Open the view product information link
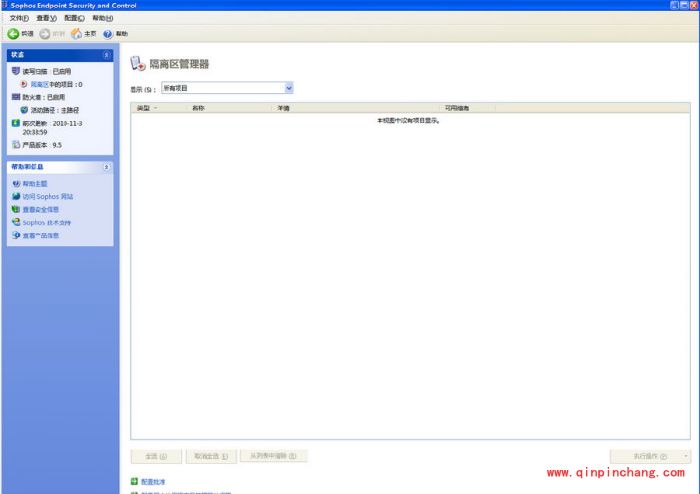 pos(41,236)
